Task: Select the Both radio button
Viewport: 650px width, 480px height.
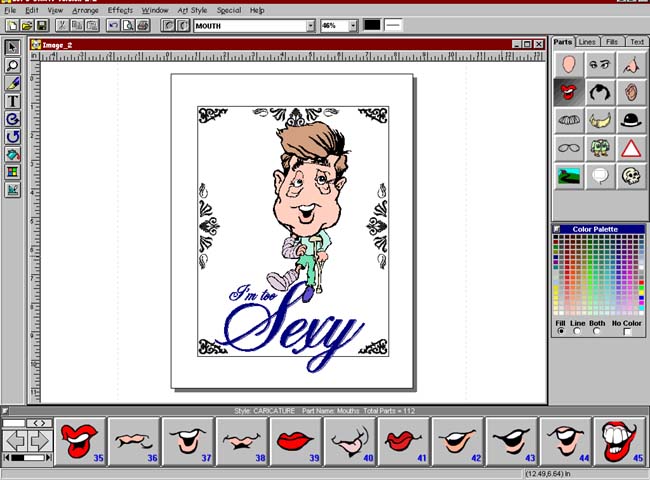Action: coord(597,331)
